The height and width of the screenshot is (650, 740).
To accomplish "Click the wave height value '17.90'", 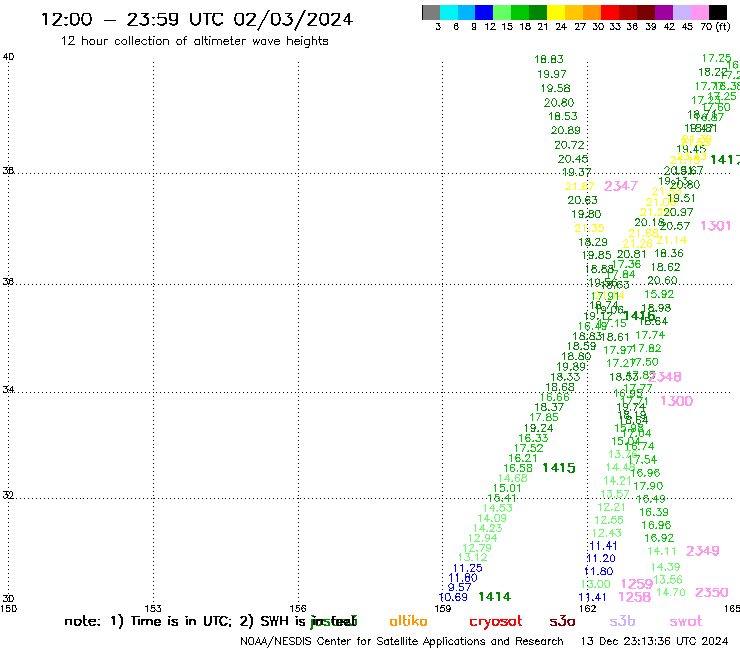I will [648, 486].
